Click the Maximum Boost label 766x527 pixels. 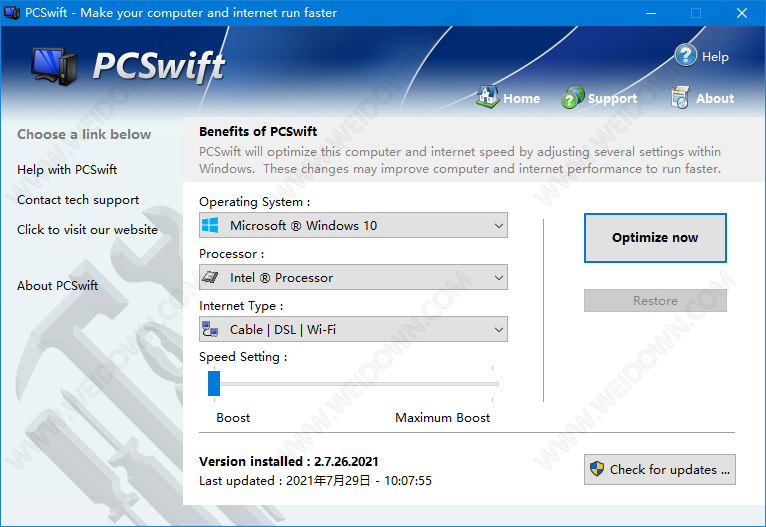point(443,418)
